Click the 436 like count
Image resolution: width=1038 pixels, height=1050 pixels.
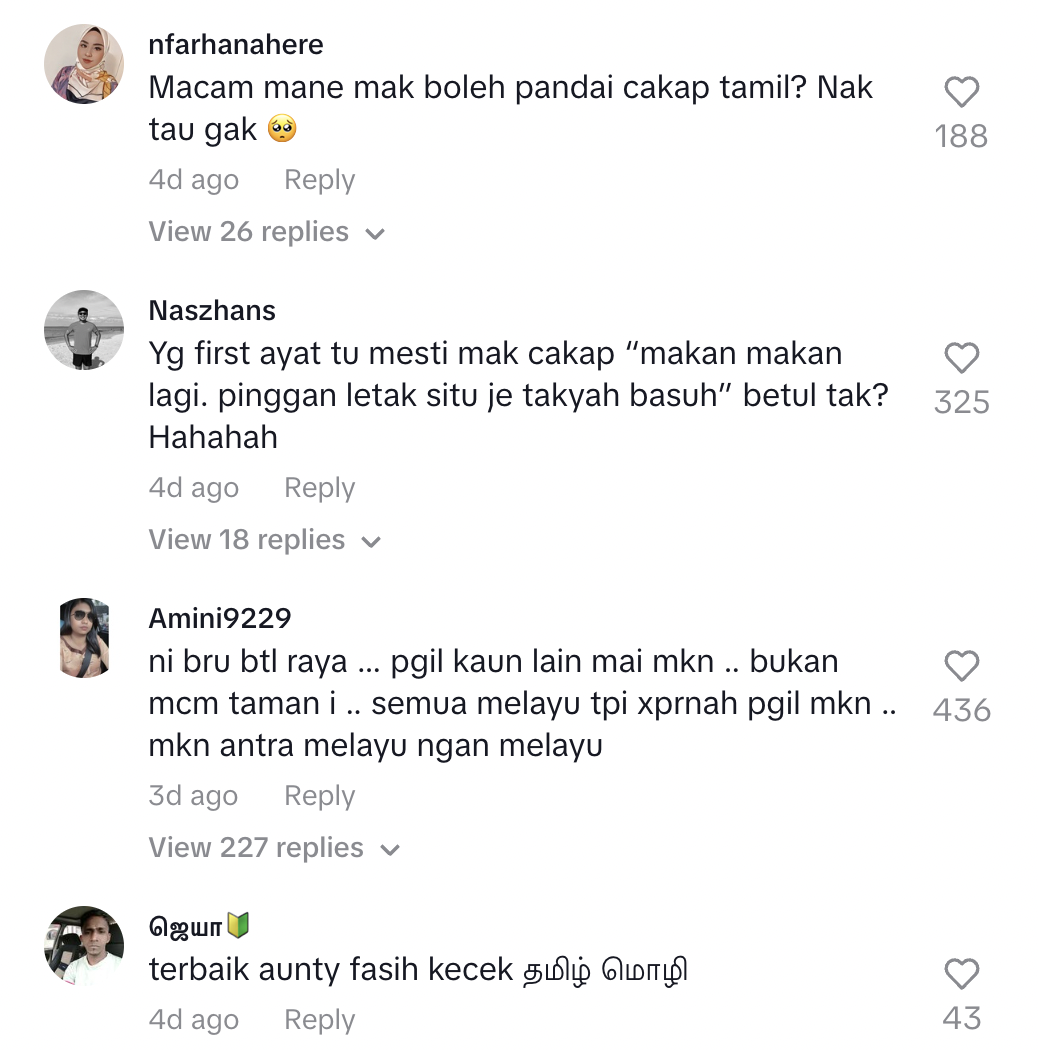click(961, 711)
